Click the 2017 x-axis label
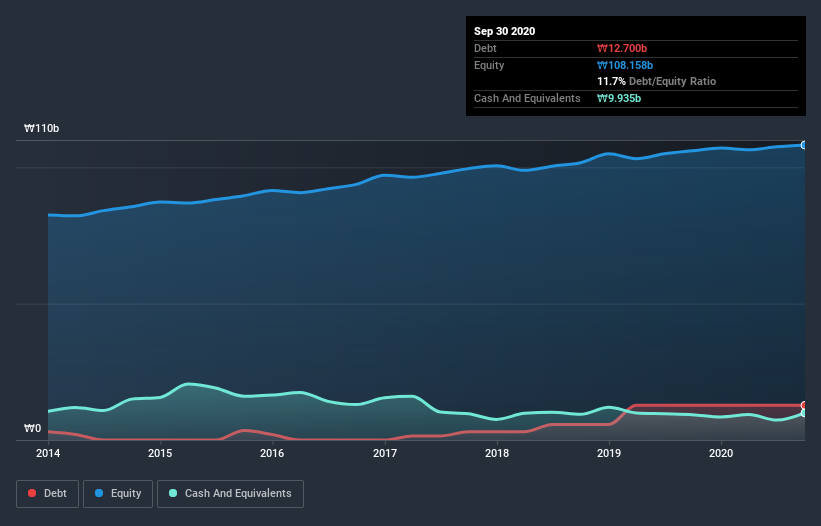The image size is (821, 526). pos(385,453)
